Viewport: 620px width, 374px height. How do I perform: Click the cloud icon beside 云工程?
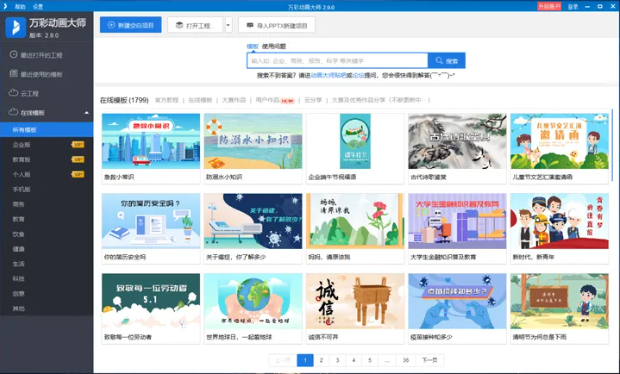tap(13, 93)
